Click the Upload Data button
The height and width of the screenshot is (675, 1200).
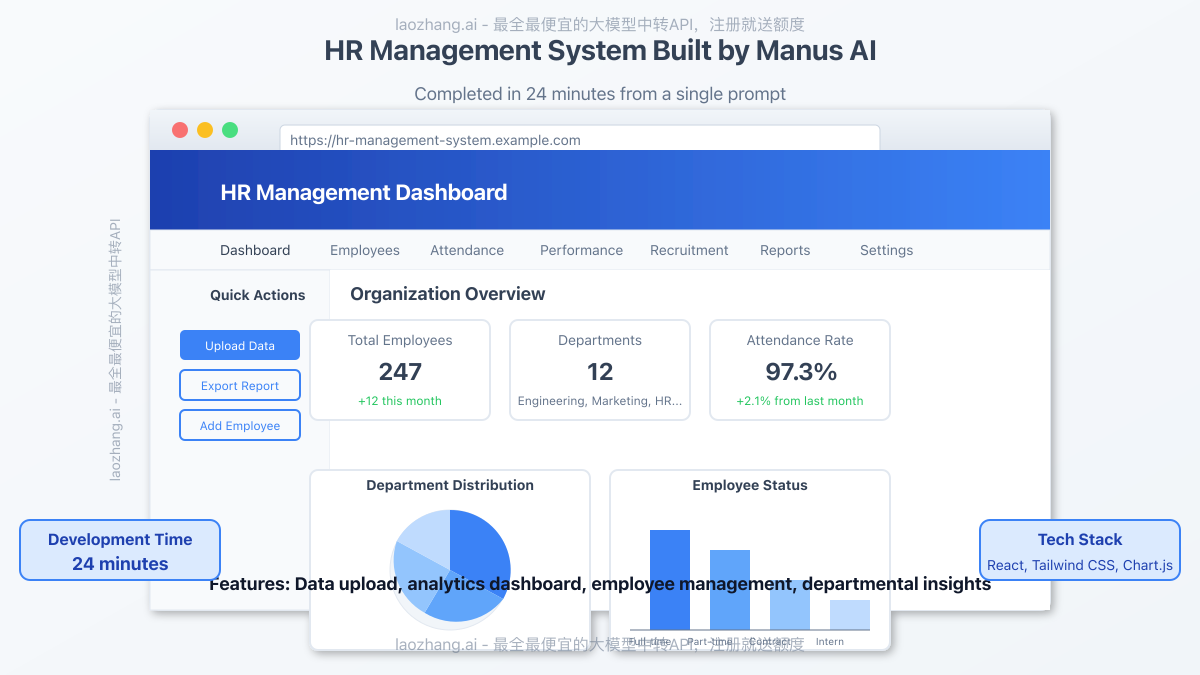[240, 345]
